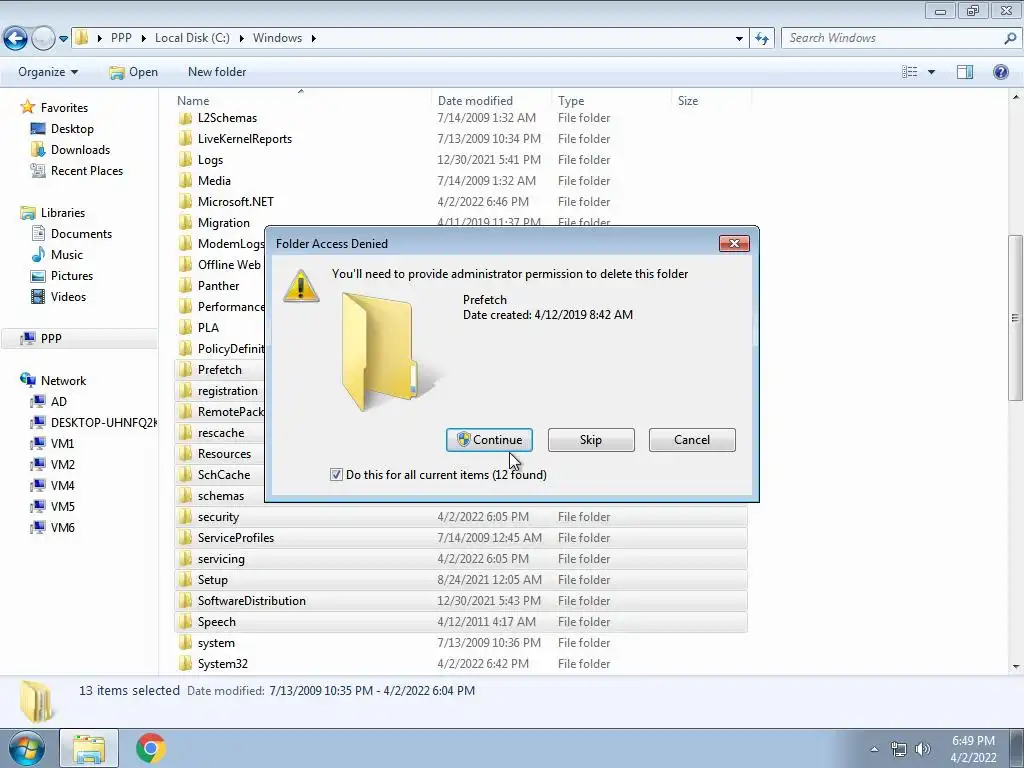Image resolution: width=1024 pixels, height=768 pixels.
Task: Toggle the preview pane icon
Action: click(x=965, y=72)
